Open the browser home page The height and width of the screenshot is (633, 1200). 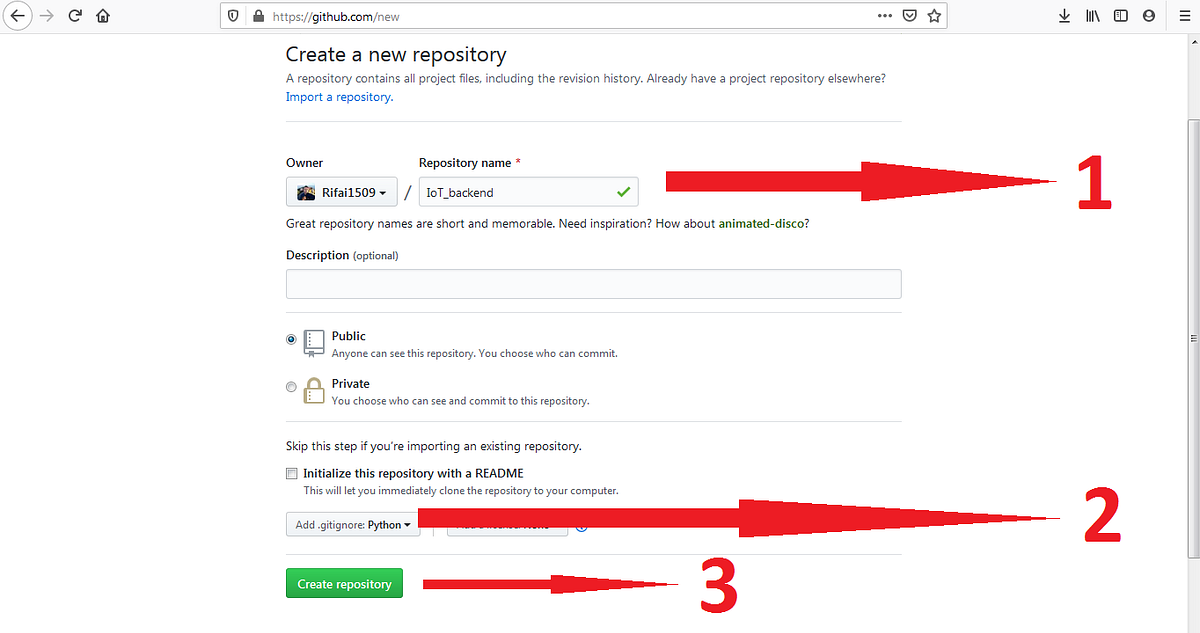pos(103,15)
